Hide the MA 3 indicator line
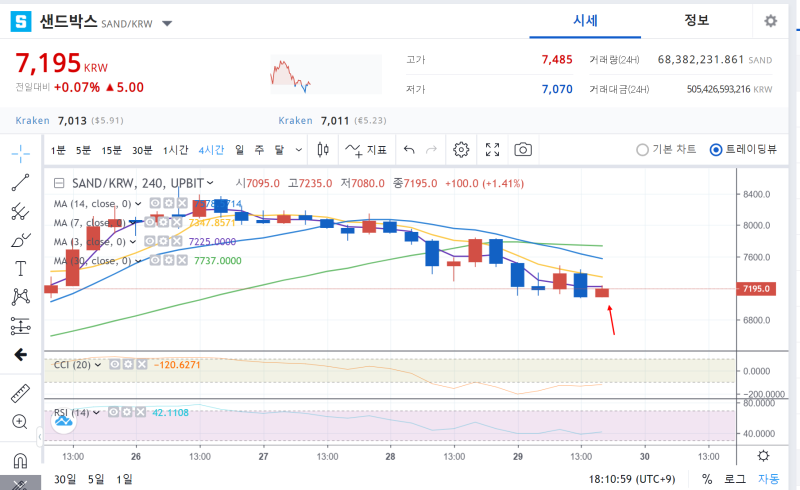The height and width of the screenshot is (490, 800). 150,241
